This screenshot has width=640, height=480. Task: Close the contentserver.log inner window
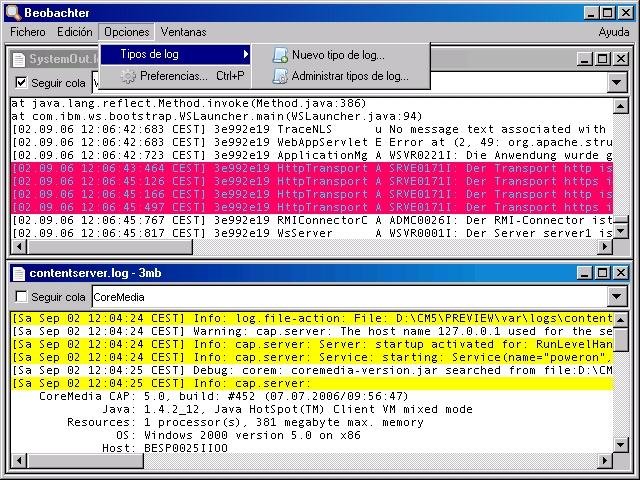pos(620,273)
